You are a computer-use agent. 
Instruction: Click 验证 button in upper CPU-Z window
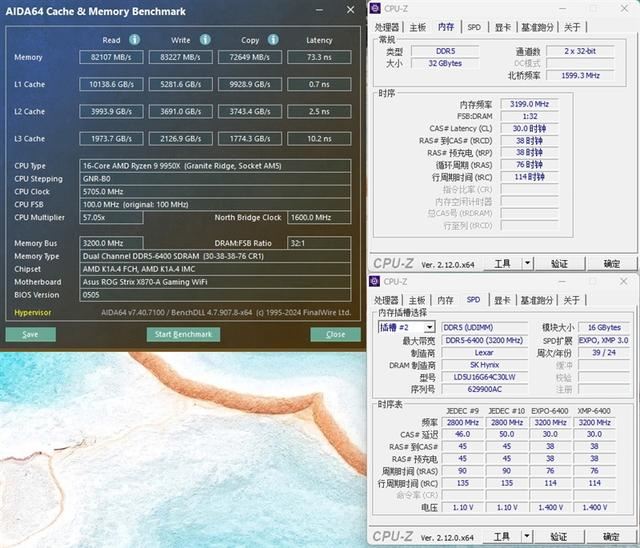560,264
